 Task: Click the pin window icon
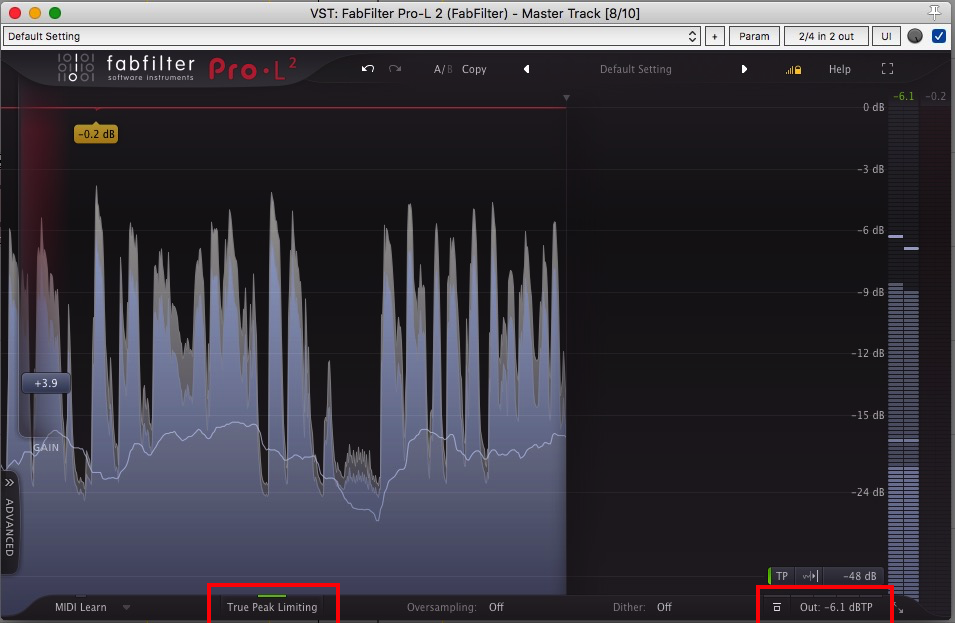[x=934, y=13]
